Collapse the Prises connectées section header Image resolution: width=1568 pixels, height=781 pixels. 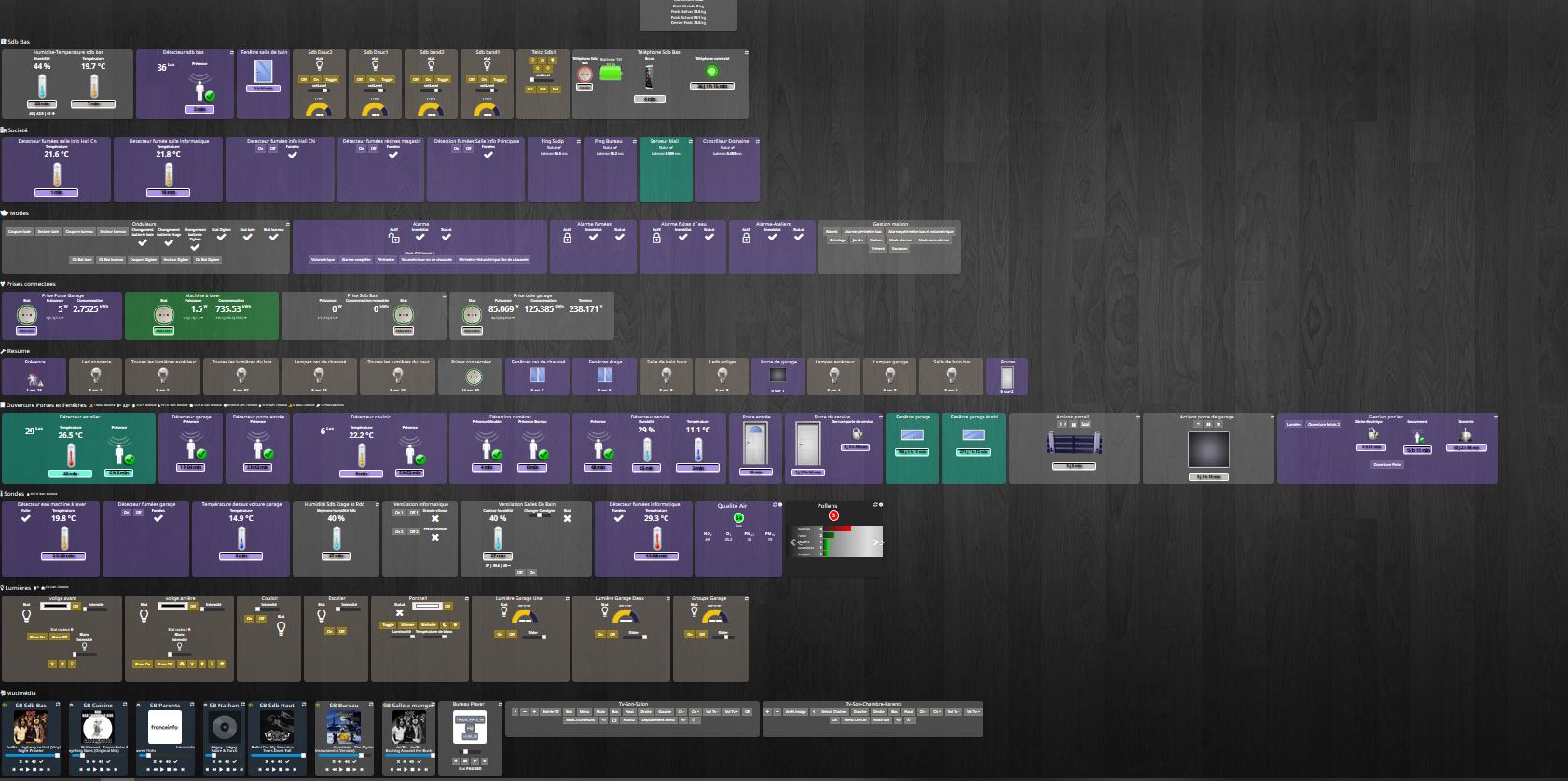[29, 284]
